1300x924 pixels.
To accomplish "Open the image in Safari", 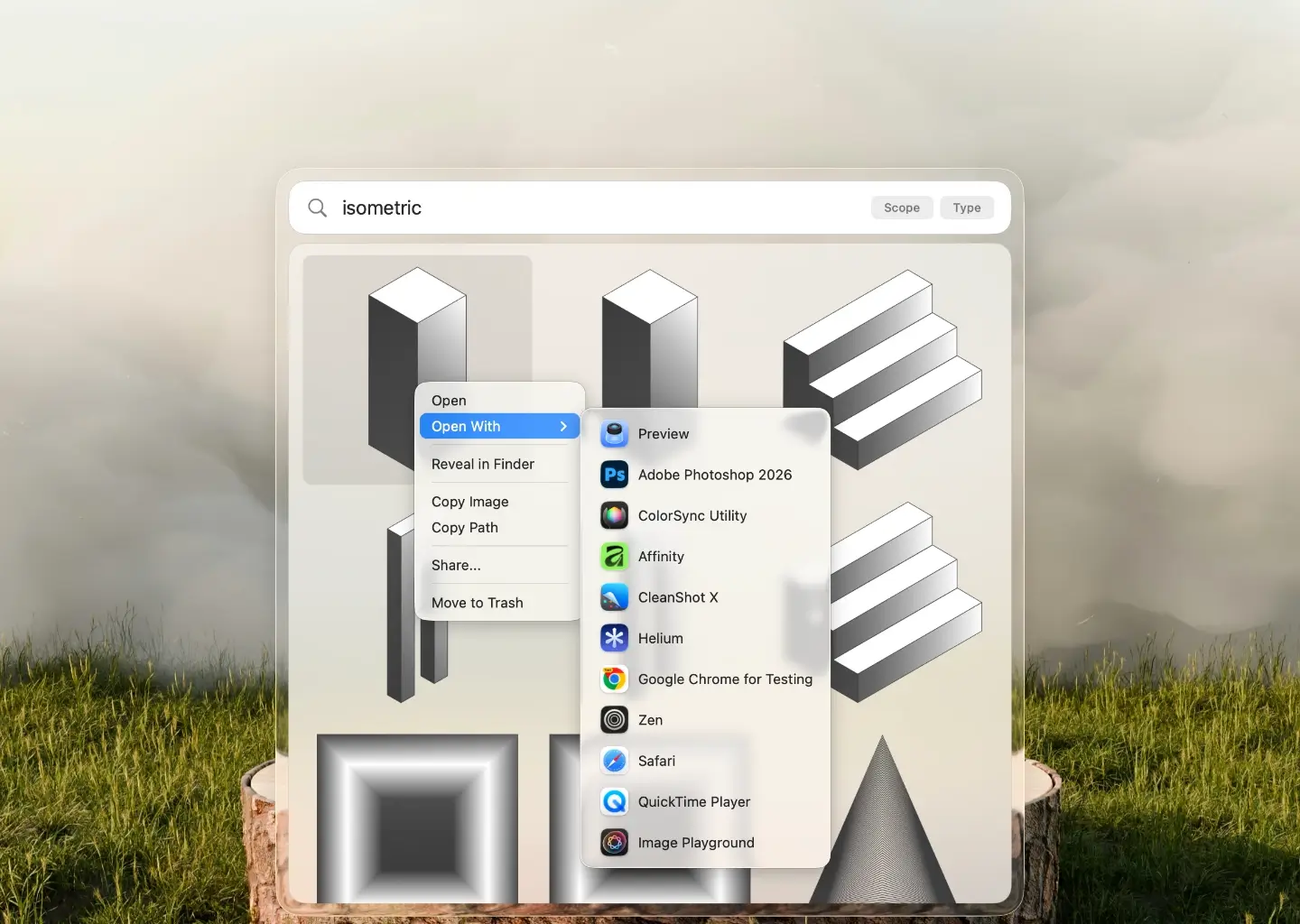I will tap(657, 761).
